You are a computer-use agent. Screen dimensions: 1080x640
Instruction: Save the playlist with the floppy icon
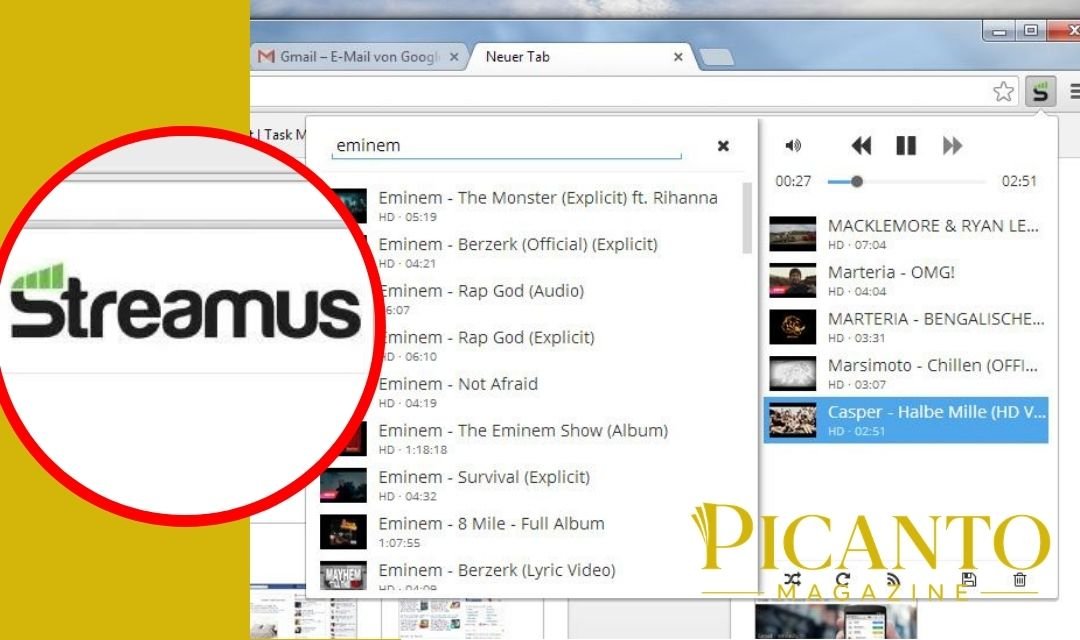pyautogui.click(x=969, y=579)
